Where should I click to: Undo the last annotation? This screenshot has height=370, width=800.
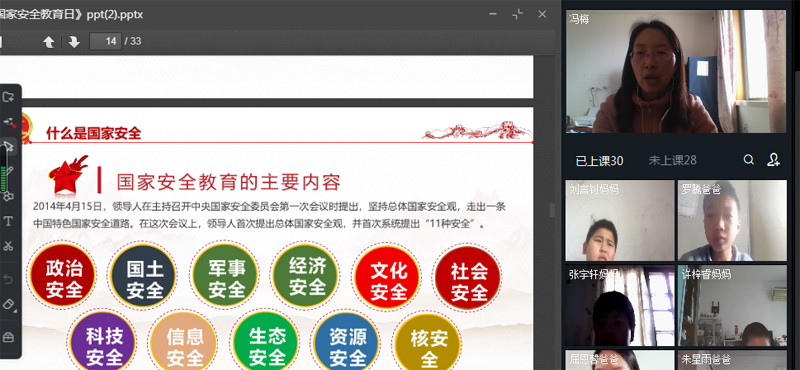tap(8, 279)
